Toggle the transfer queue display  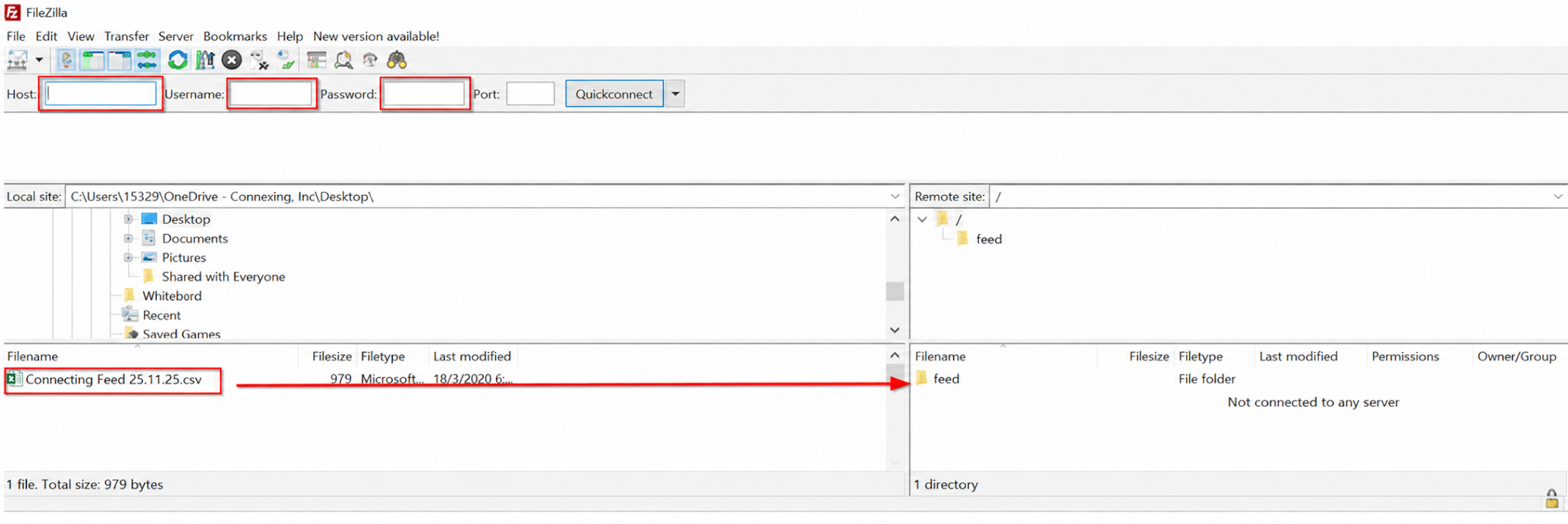[x=147, y=60]
